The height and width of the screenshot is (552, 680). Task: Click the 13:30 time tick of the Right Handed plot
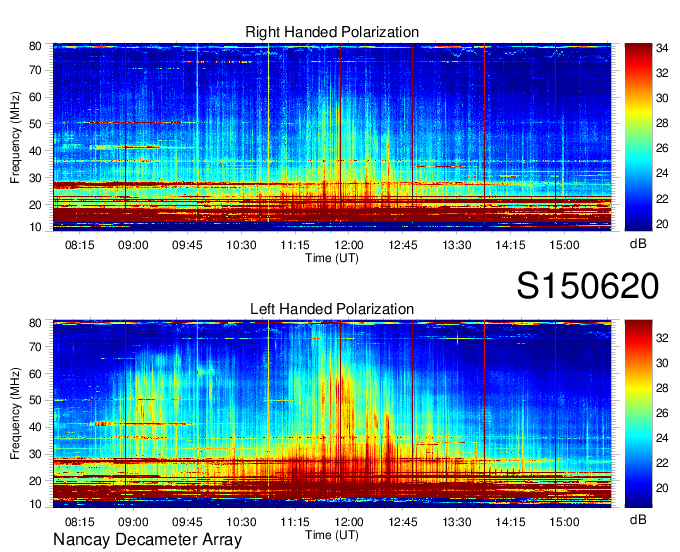coord(457,245)
